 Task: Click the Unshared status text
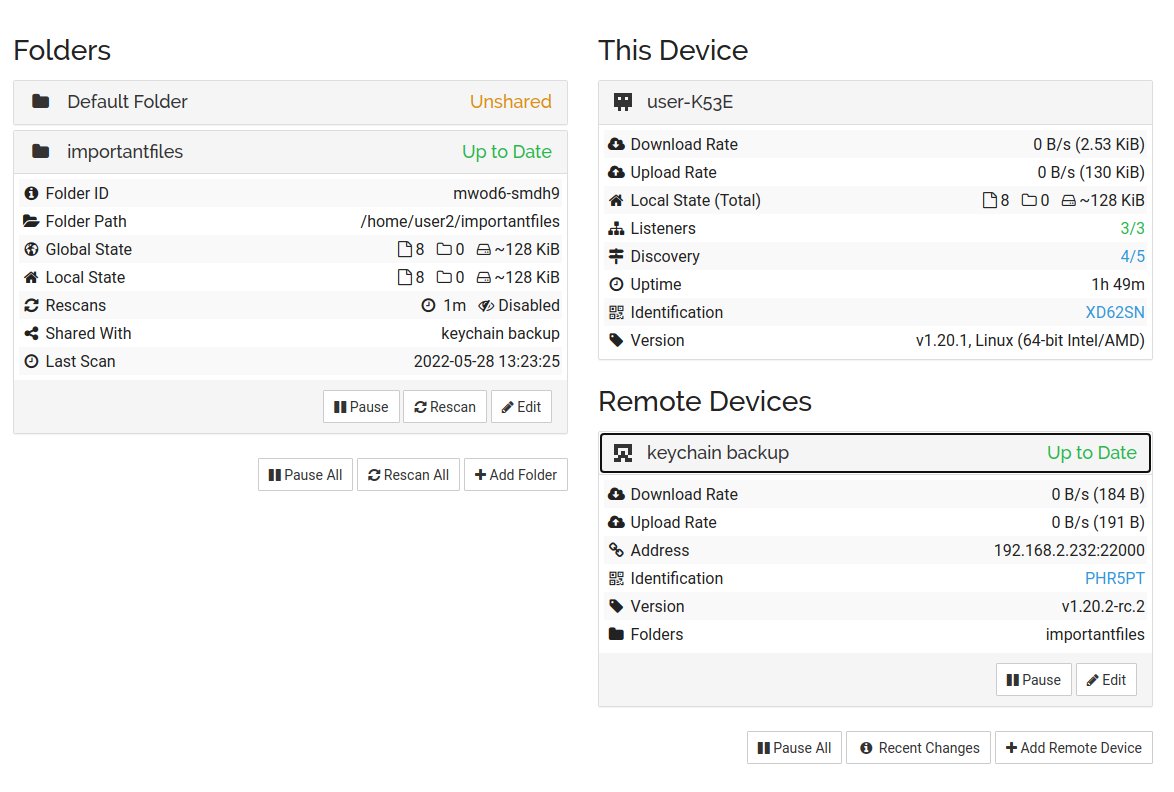coord(511,102)
